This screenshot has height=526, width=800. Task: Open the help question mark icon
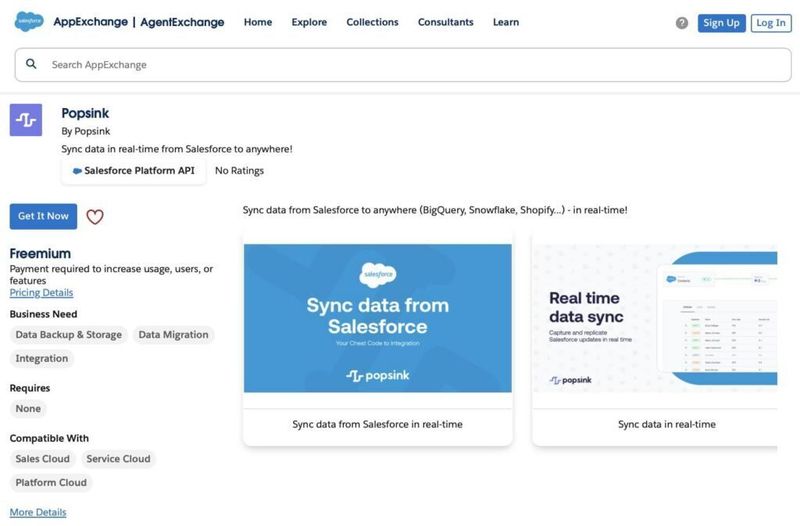[x=682, y=23]
